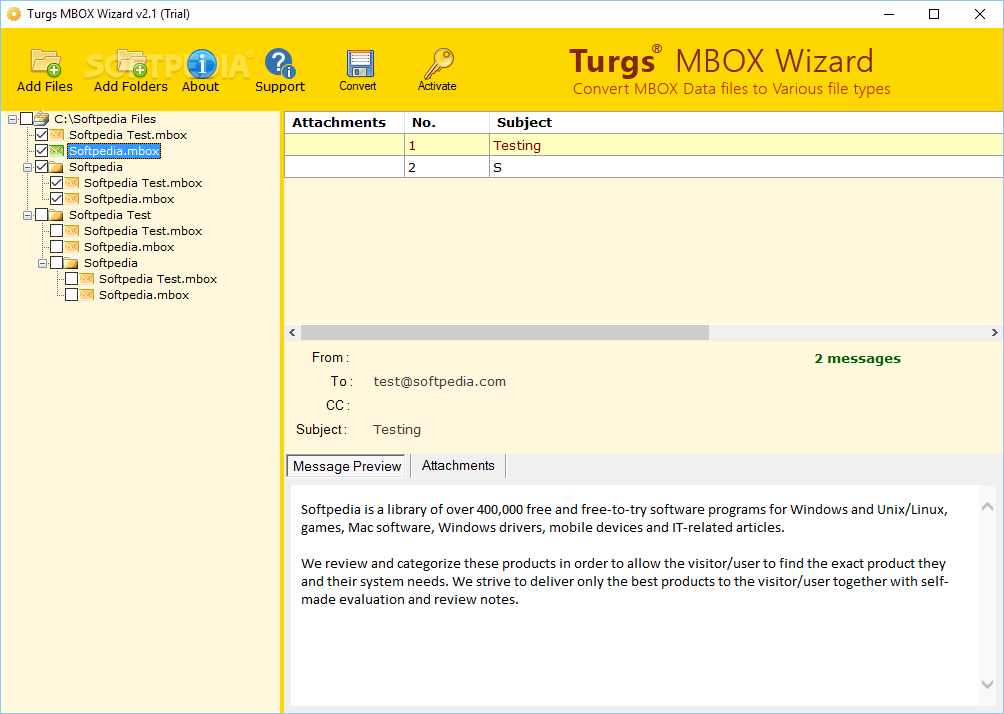Click the horizontal scrollbar thumb of message list
This screenshot has height=714, width=1004.
pos(505,332)
